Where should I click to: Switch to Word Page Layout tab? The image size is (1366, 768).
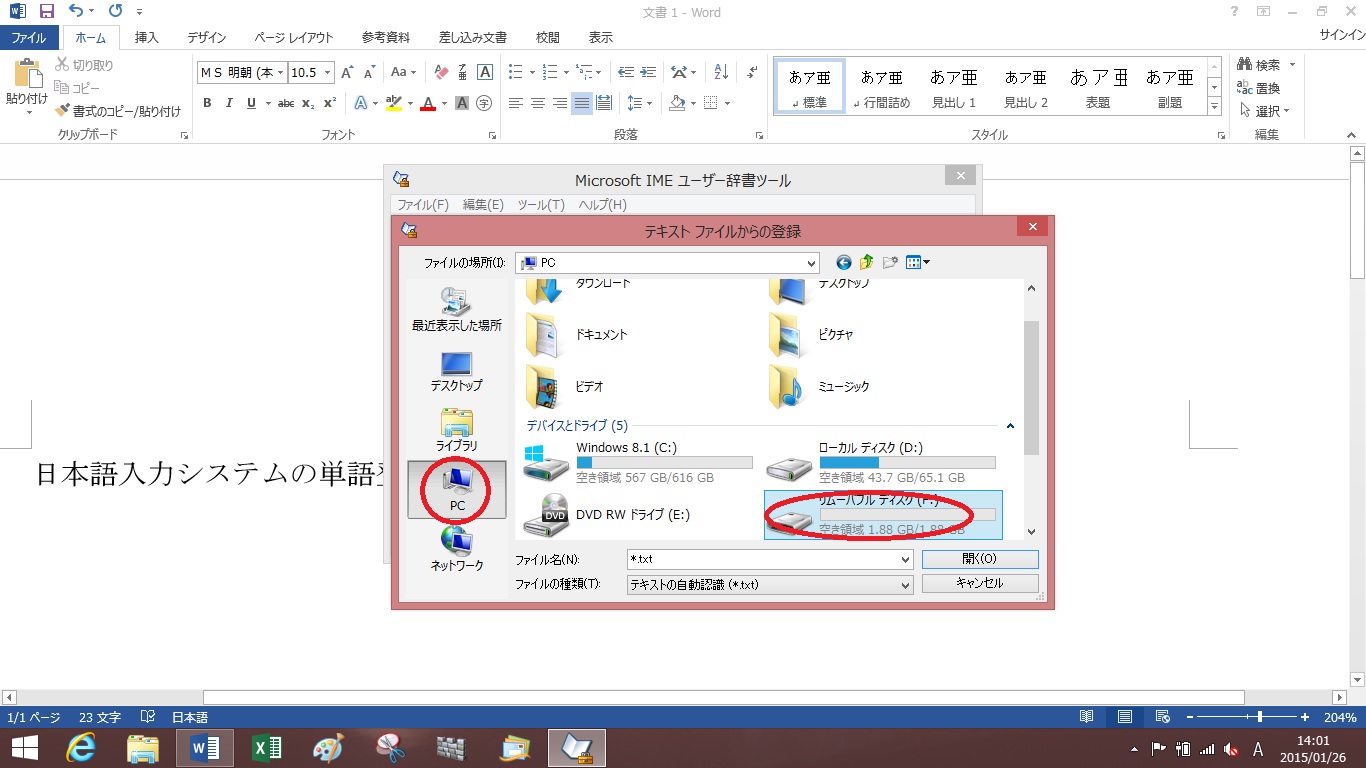(294, 38)
